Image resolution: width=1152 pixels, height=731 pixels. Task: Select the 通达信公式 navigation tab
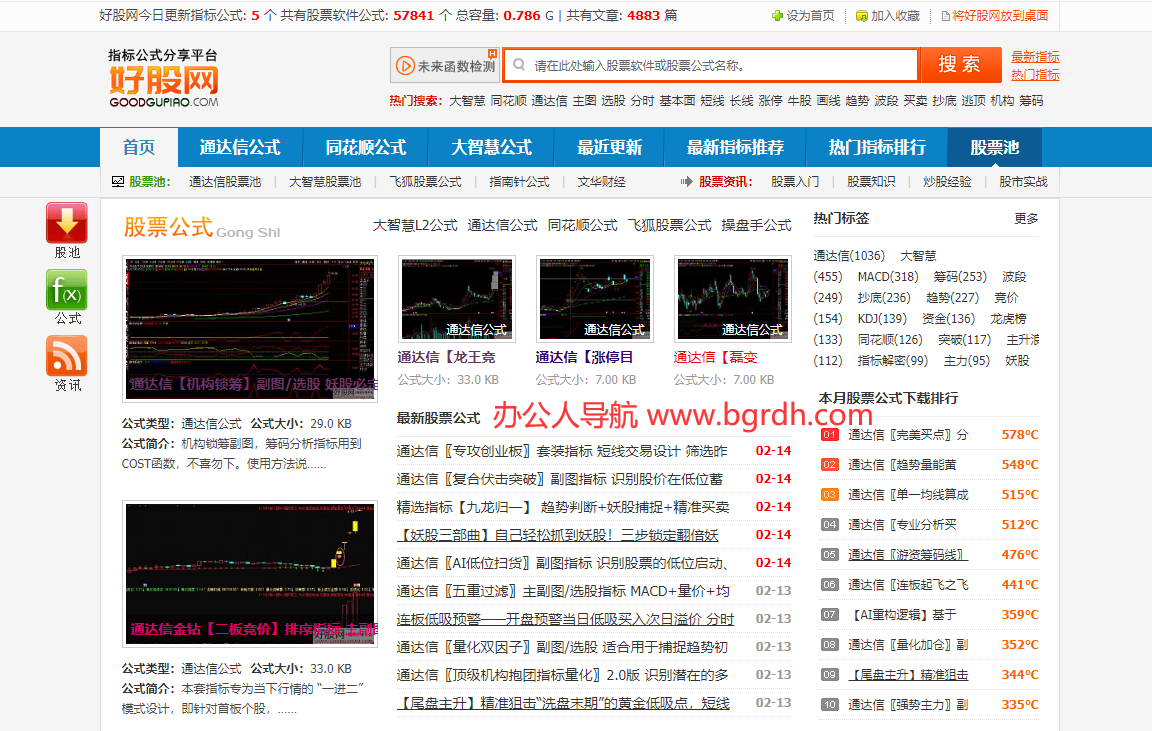[240, 148]
